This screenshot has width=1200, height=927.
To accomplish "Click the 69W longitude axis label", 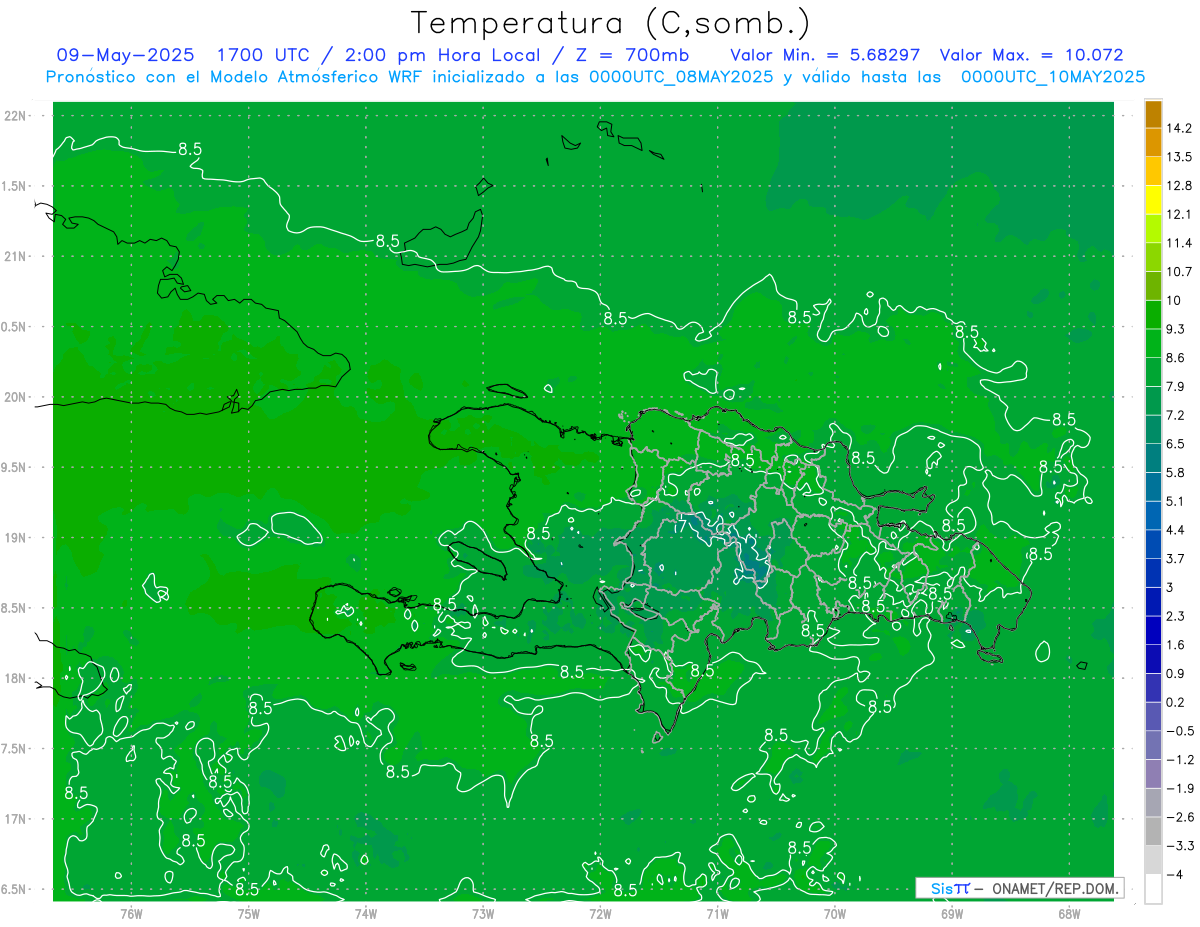I will point(952,914).
